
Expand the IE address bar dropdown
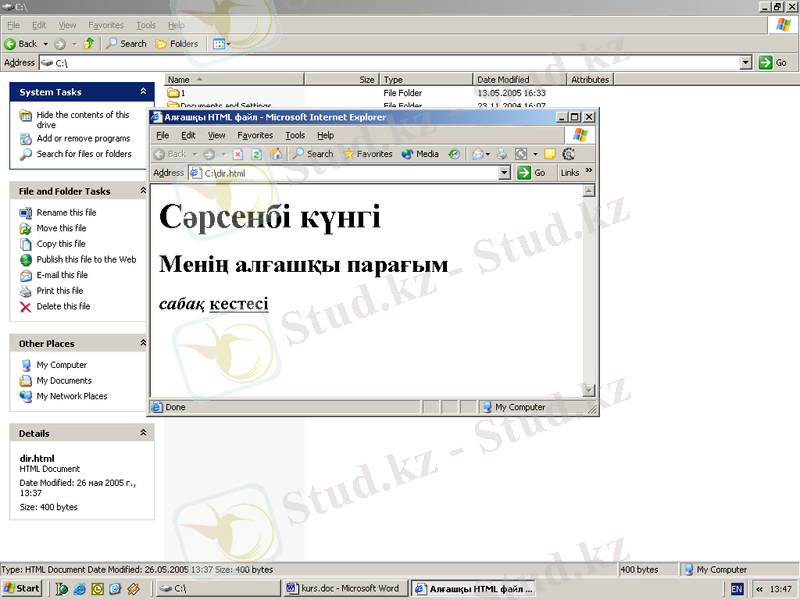505,173
